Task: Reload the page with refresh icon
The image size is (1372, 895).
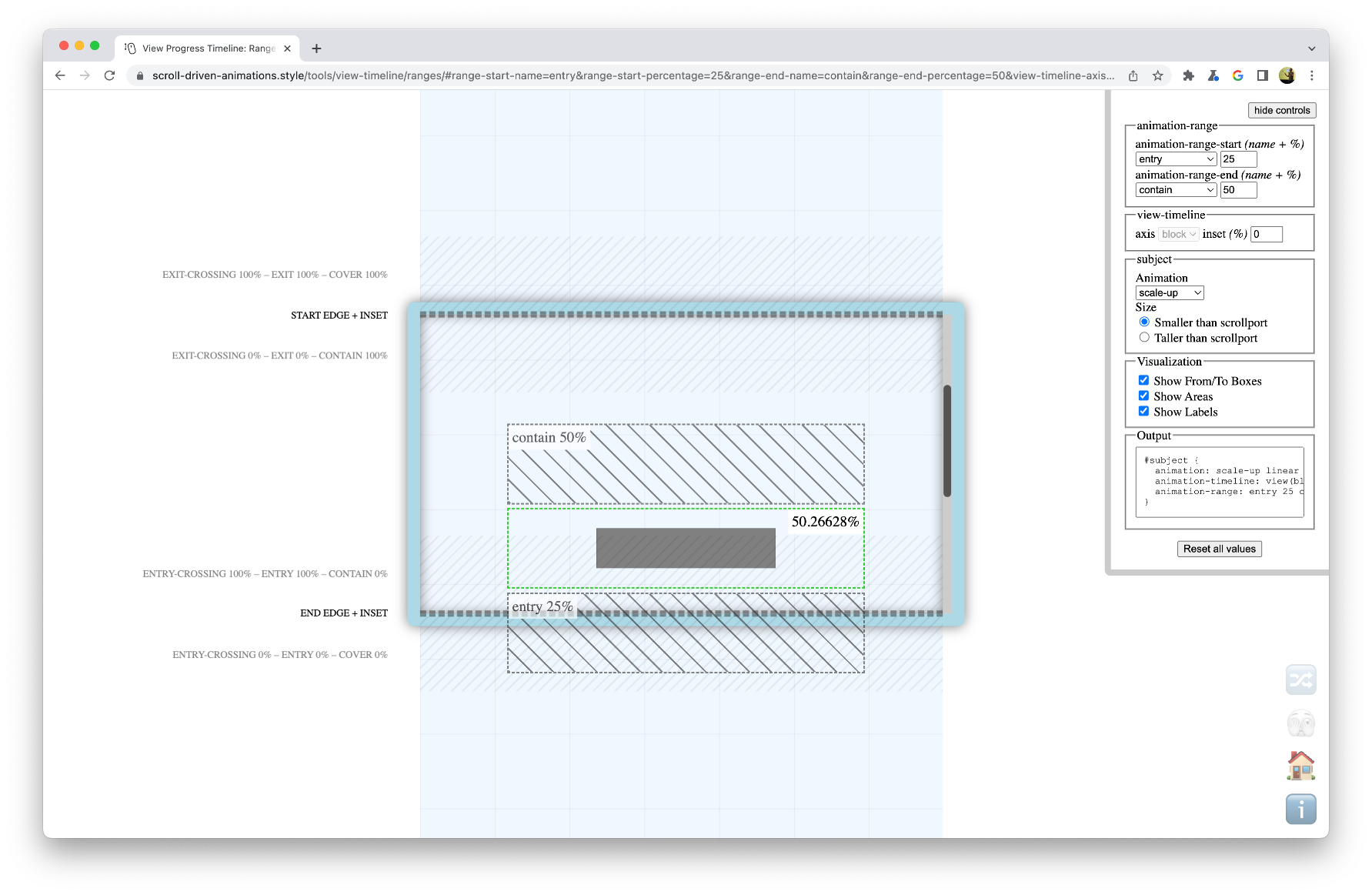Action: click(x=109, y=75)
